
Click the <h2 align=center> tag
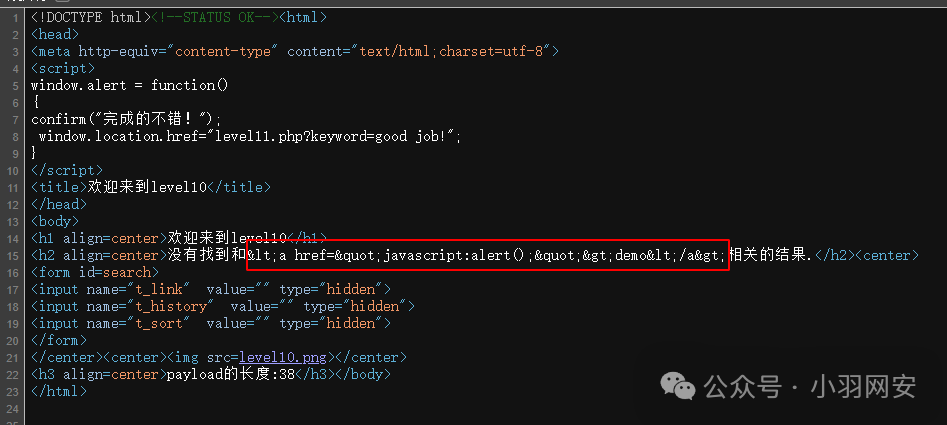99,255
